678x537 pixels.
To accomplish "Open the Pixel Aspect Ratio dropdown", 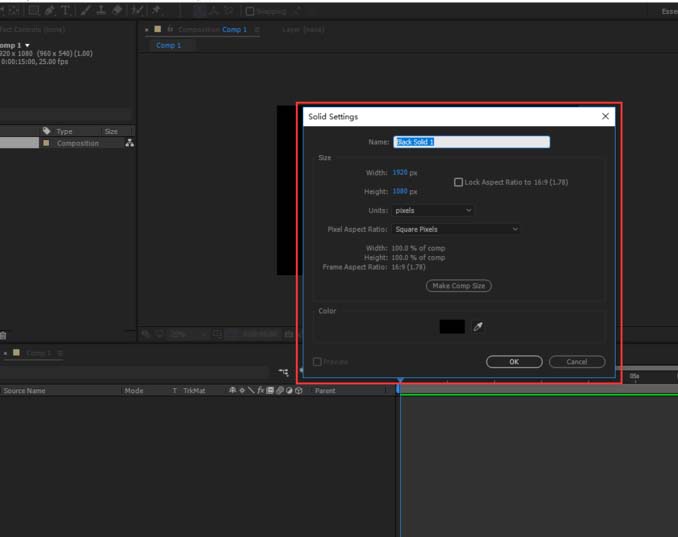I will click(455, 230).
